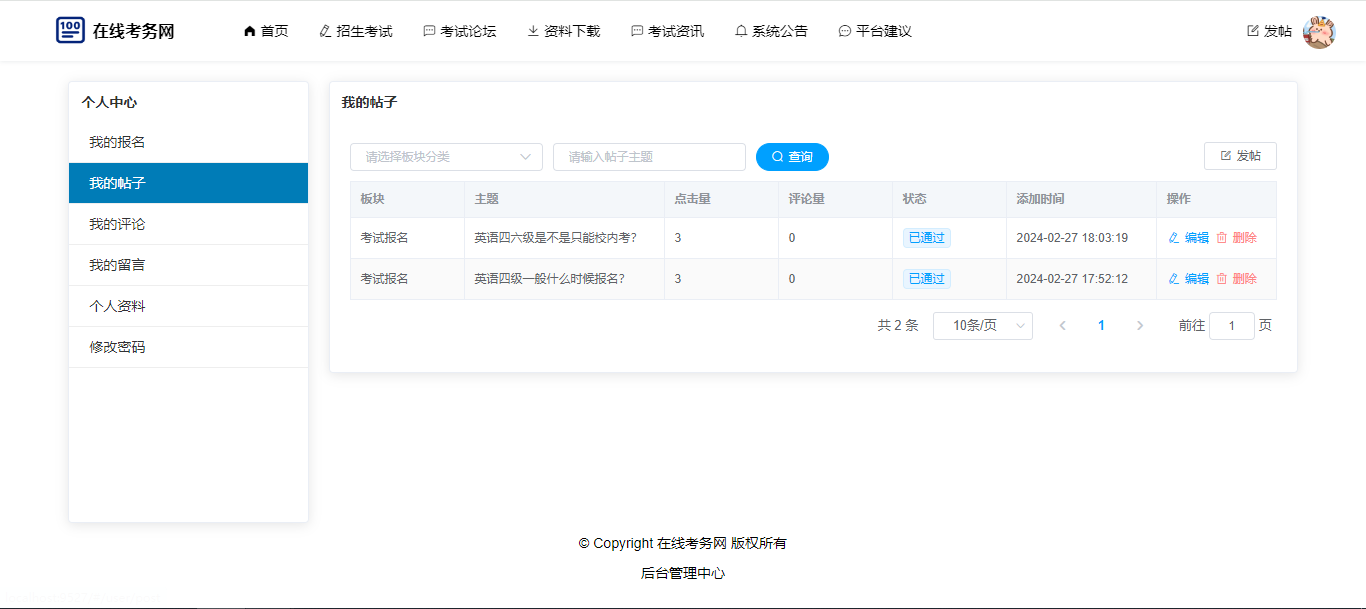Delete the 英语四级一般什么时候报名 post
Viewport: 1366px width, 609px height.
(x=1236, y=279)
